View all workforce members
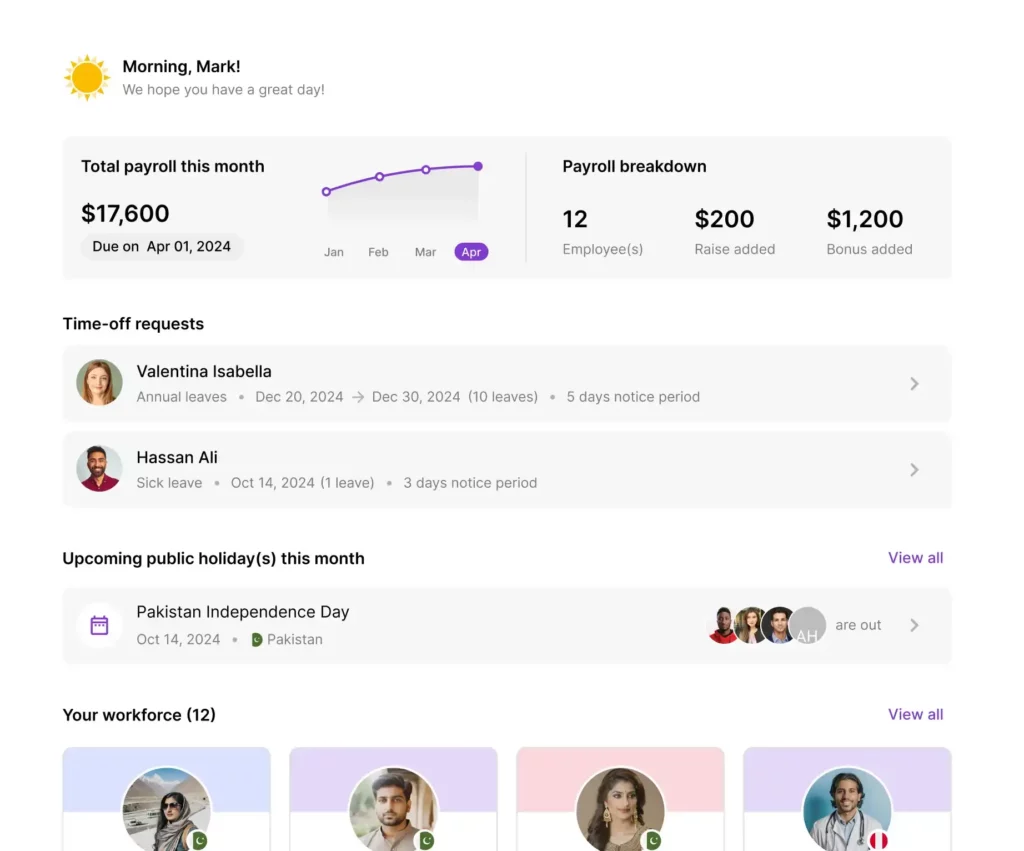Viewport: 1024px width, 851px height. (915, 714)
